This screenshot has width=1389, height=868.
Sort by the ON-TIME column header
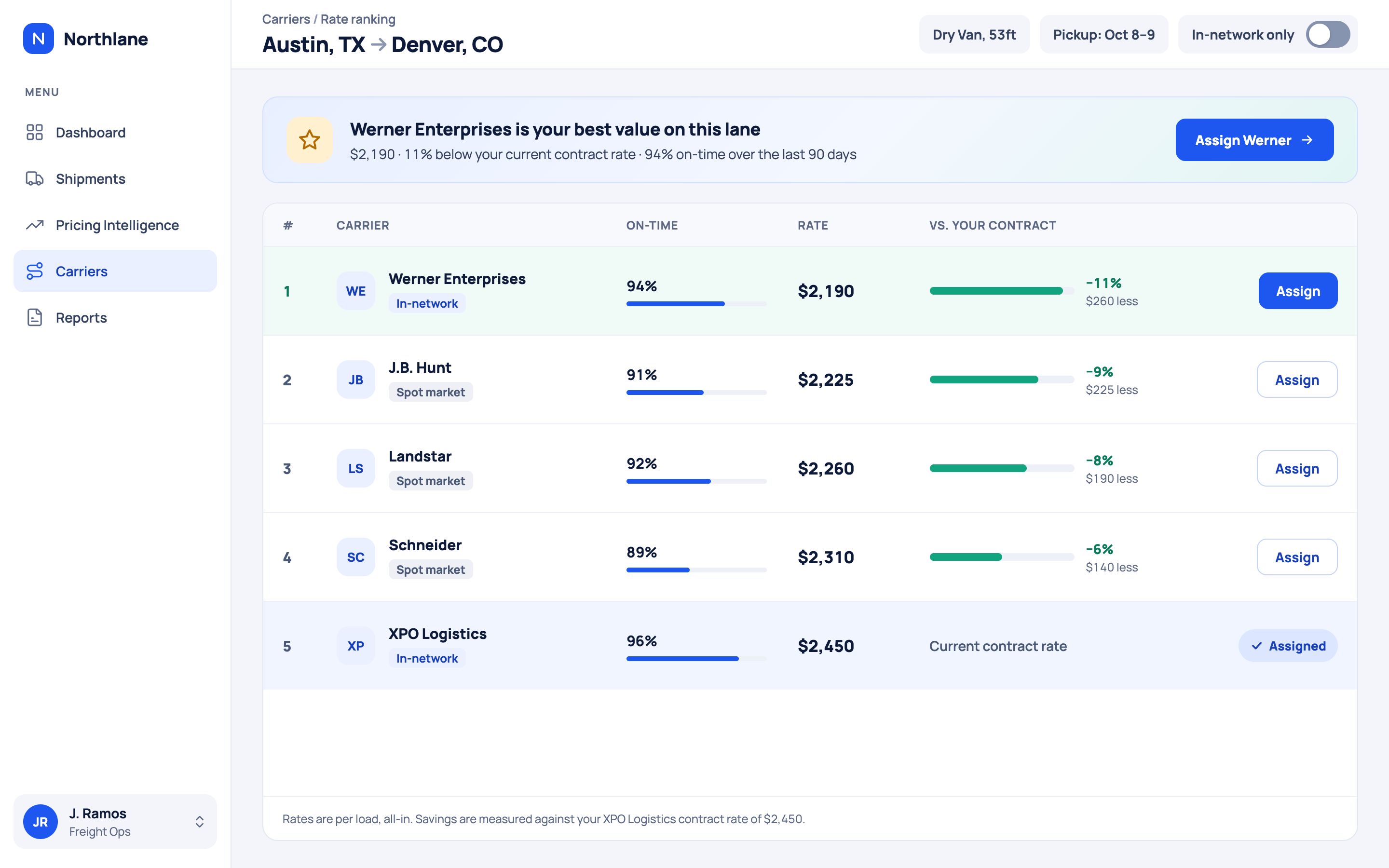pyautogui.click(x=652, y=225)
